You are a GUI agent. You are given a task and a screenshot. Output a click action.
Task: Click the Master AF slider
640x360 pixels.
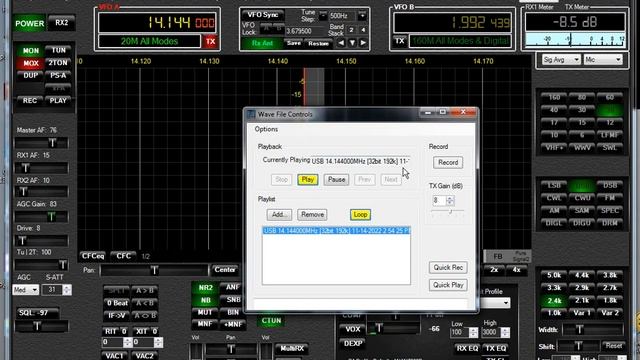click(x=41, y=143)
